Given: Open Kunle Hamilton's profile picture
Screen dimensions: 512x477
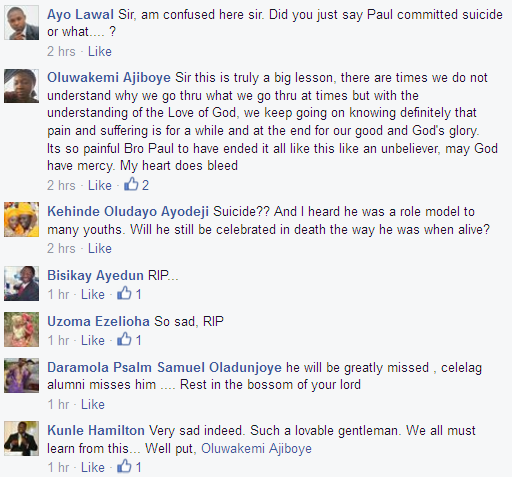Looking at the screenshot, I should click(x=21, y=438).
